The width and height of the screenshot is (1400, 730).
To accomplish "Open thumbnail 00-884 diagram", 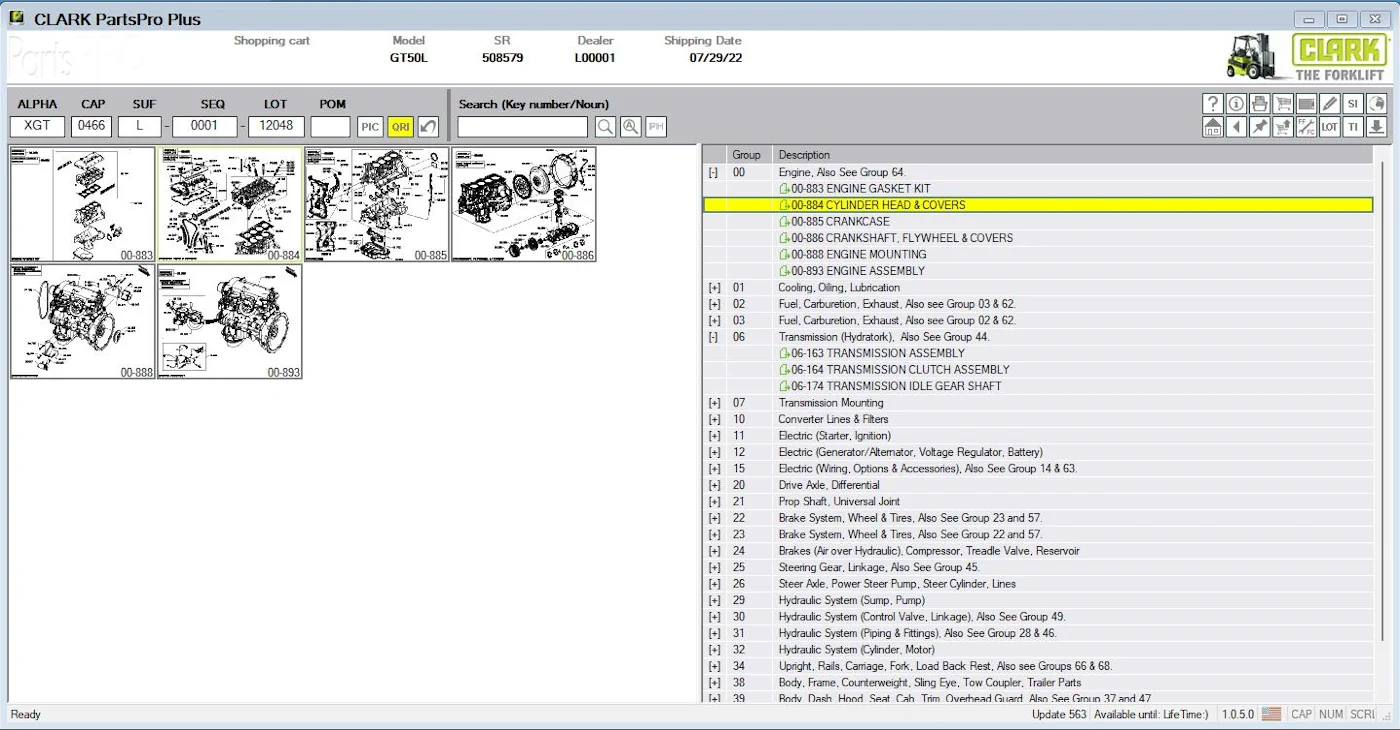I will [x=230, y=205].
